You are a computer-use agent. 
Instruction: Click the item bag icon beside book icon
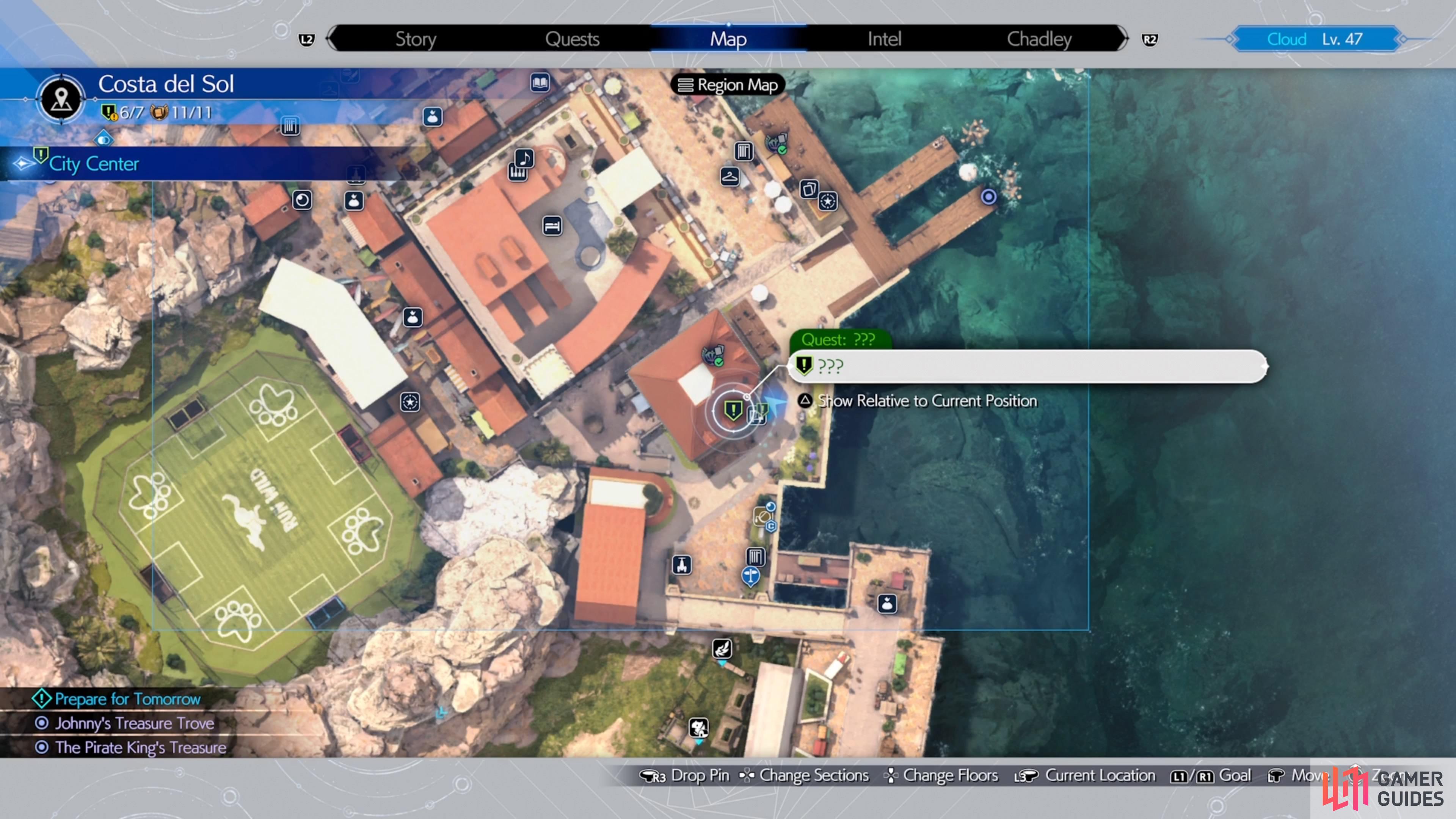coord(432,116)
